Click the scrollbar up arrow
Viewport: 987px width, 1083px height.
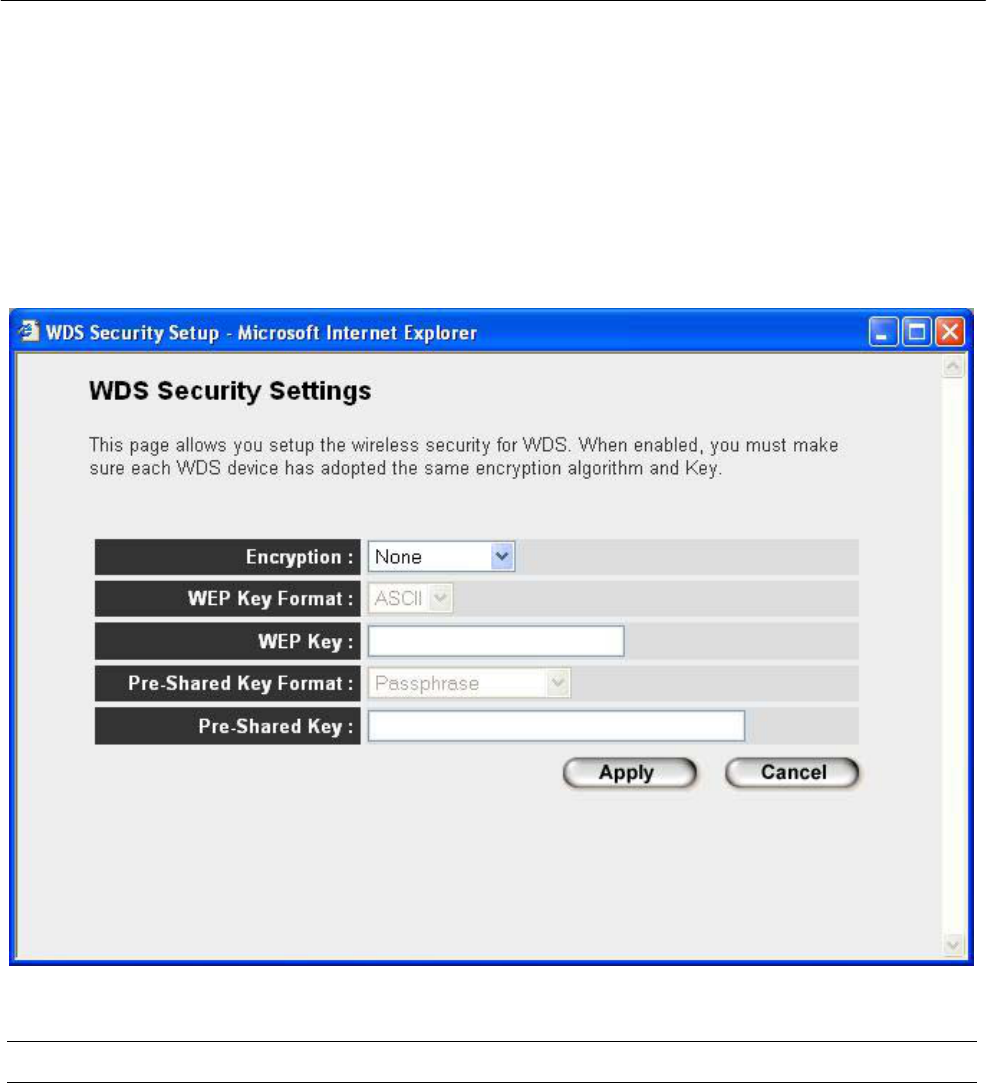click(x=952, y=367)
